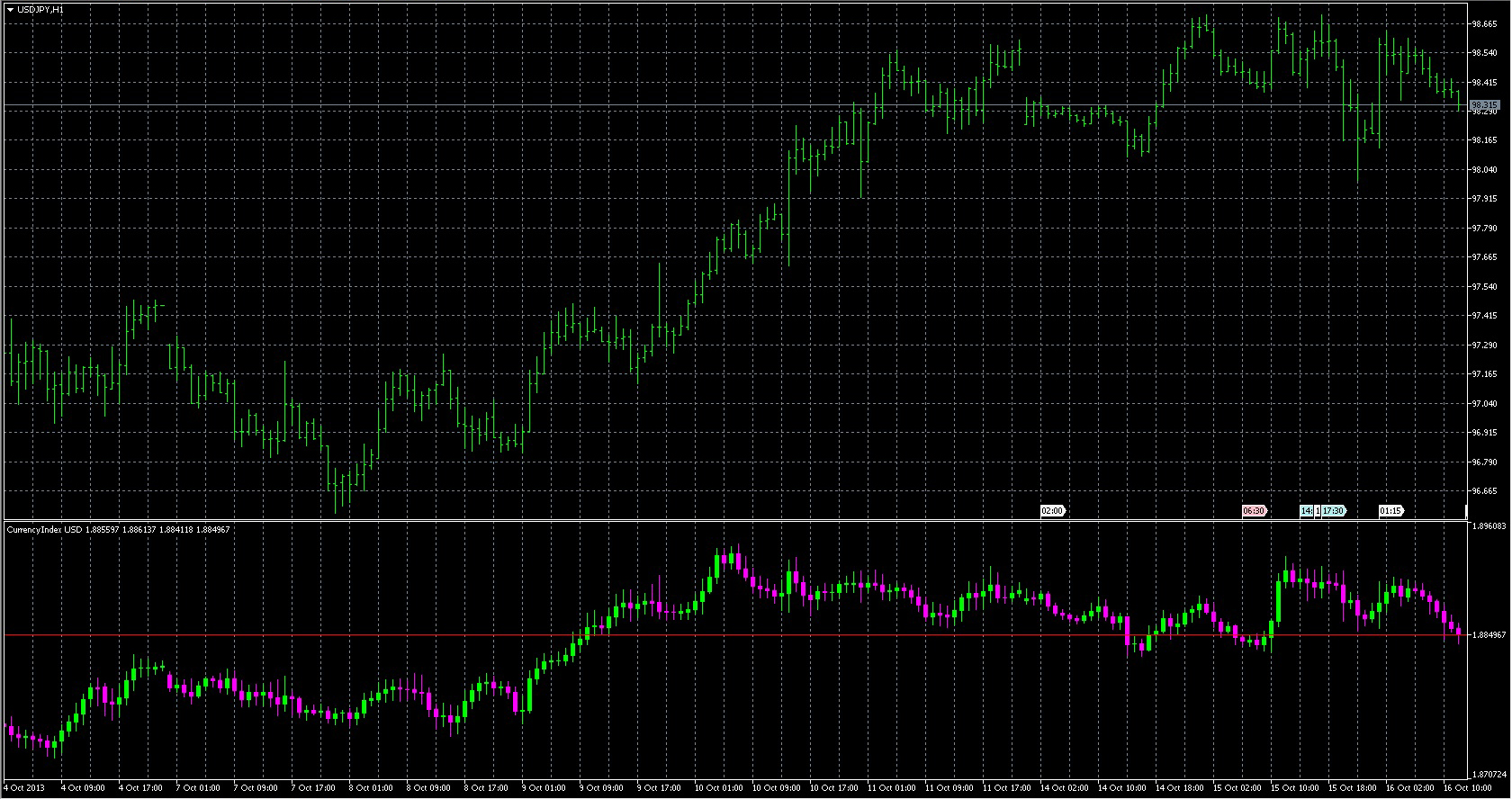The width and height of the screenshot is (1512, 799).
Task: Click the 16 Oct 10:00 time label
Action: point(1466,788)
